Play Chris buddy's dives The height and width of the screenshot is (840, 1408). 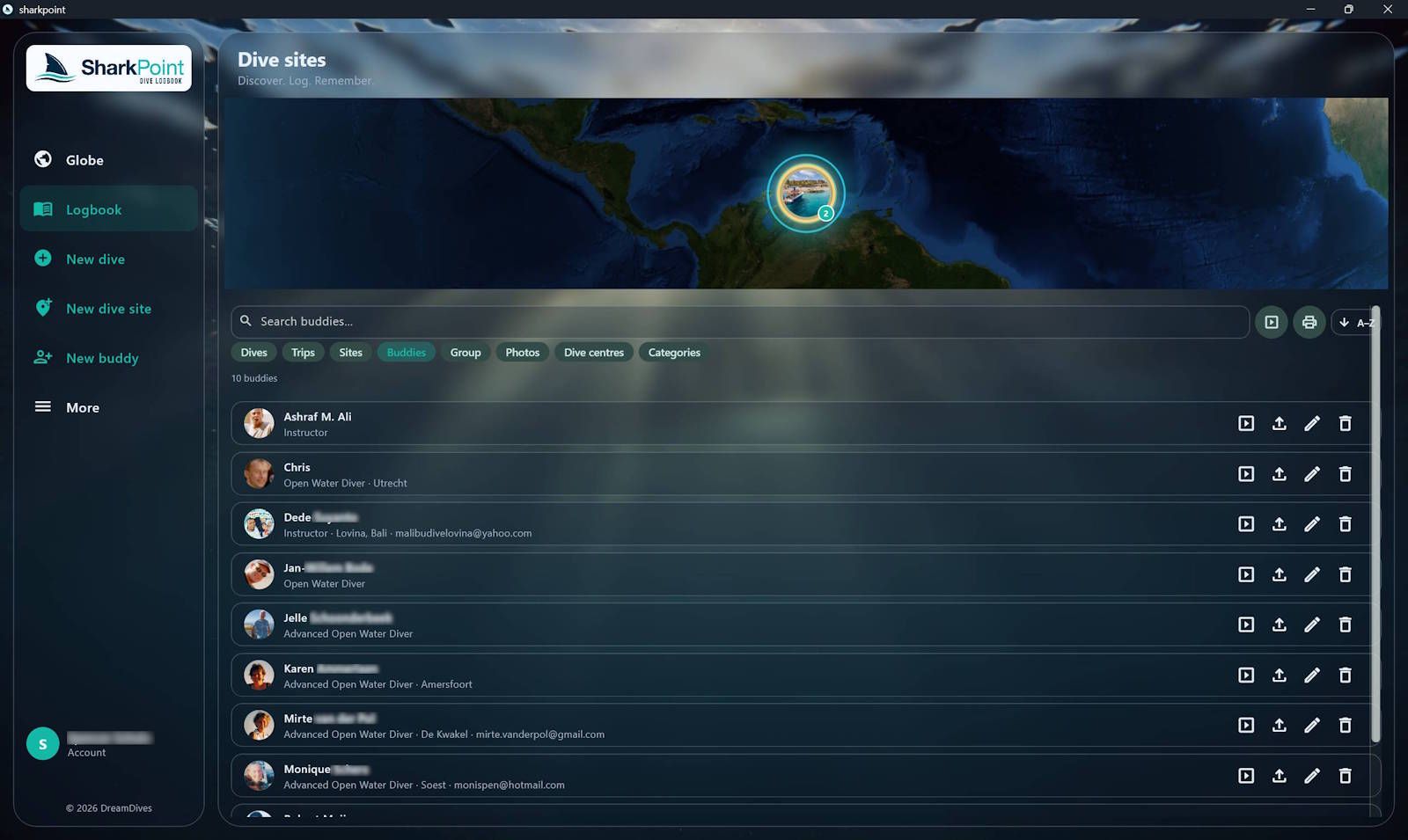tap(1246, 474)
